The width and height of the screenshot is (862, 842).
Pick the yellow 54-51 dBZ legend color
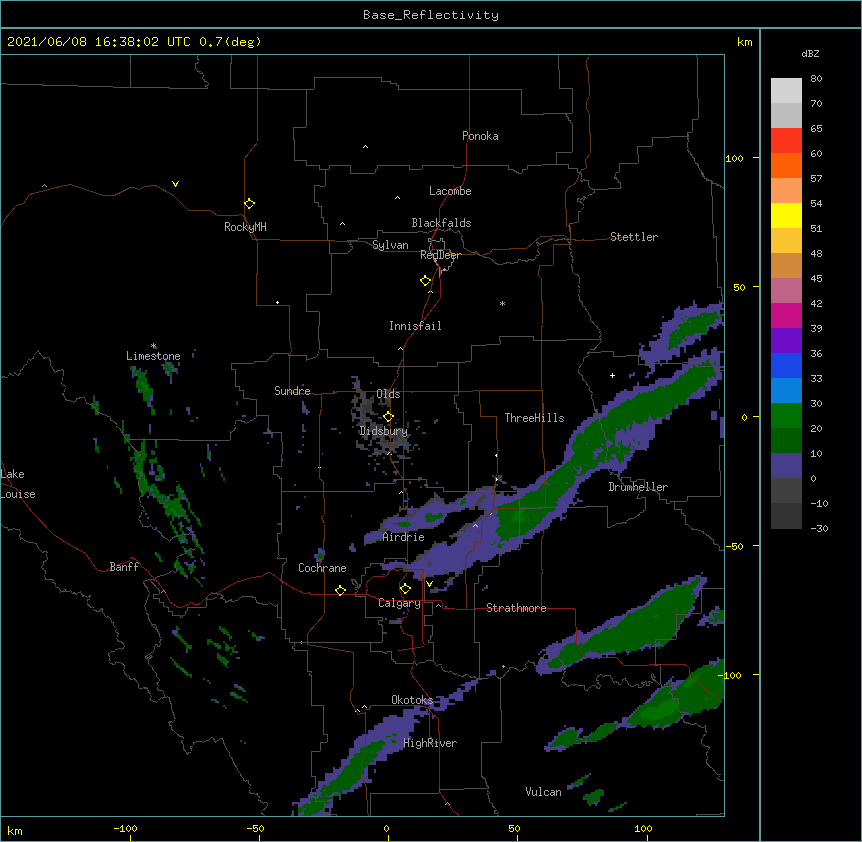click(786, 216)
